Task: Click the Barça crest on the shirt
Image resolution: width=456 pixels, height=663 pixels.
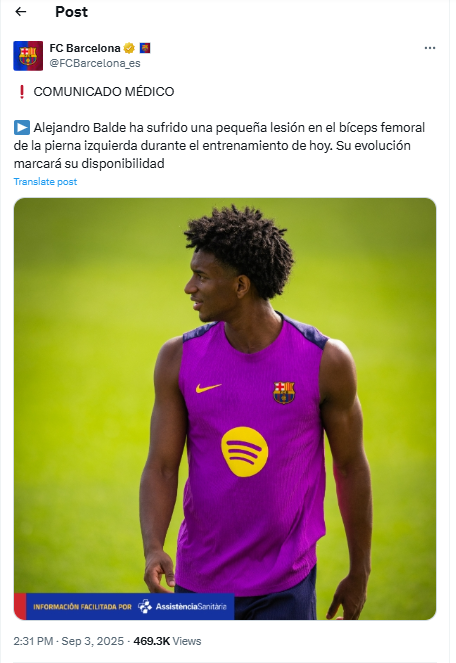Action: click(x=284, y=392)
